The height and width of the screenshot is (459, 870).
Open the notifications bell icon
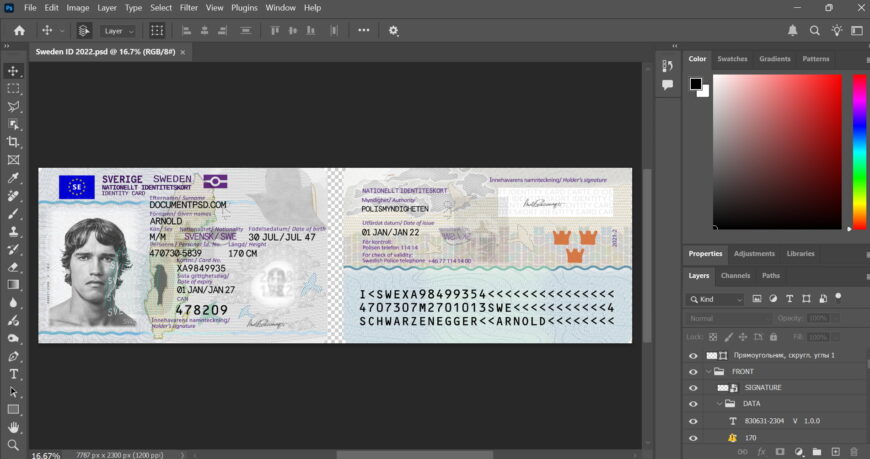tap(792, 31)
